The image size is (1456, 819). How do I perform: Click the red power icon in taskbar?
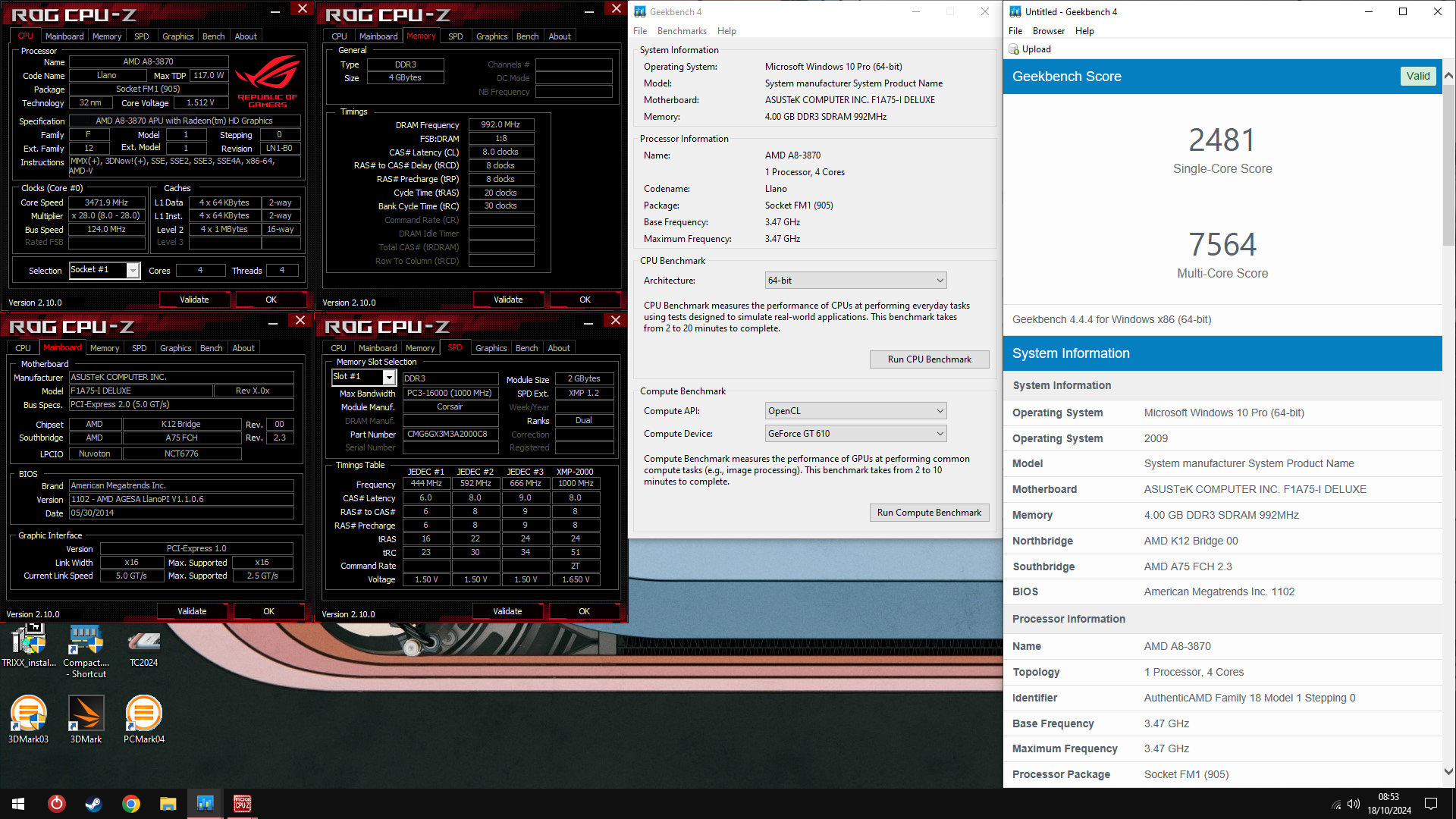click(57, 804)
